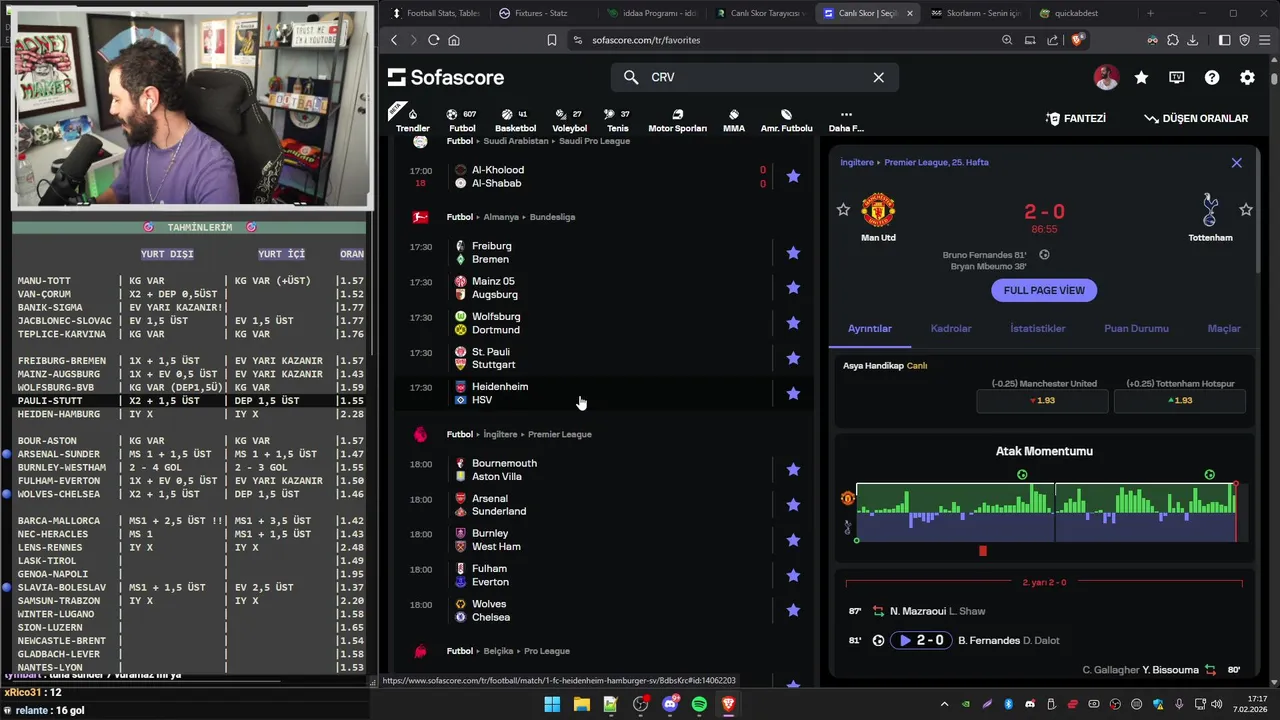The width and height of the screenshot is (1280, 720).
Task: Select Tottenham Hotspur +0.25 odds 1.93
Action: 1180,400
